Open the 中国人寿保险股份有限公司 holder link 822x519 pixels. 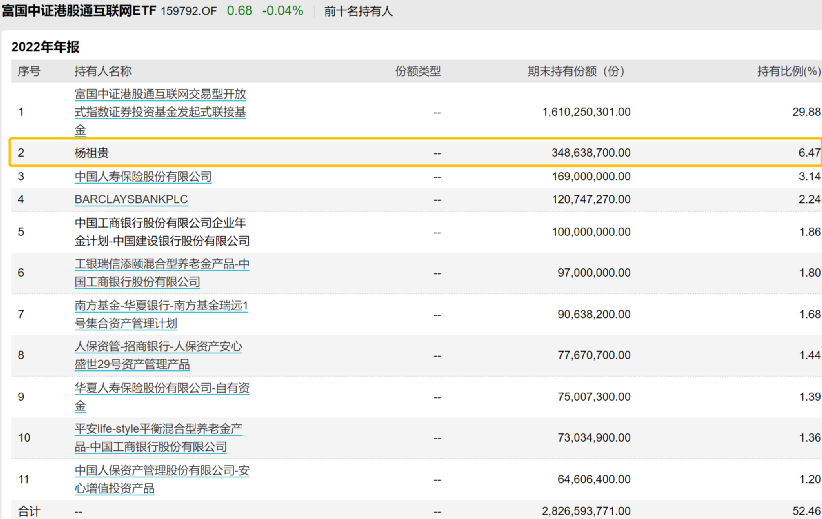(x=143, y=177)
